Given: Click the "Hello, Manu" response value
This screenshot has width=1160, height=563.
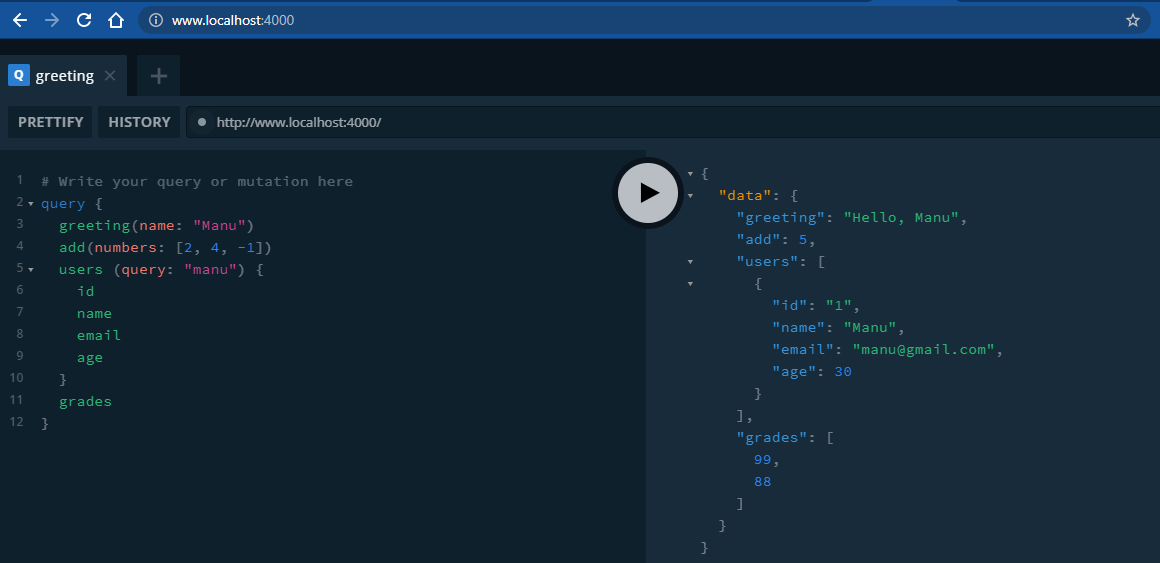Looking at the screenshot, I should 901,218.
